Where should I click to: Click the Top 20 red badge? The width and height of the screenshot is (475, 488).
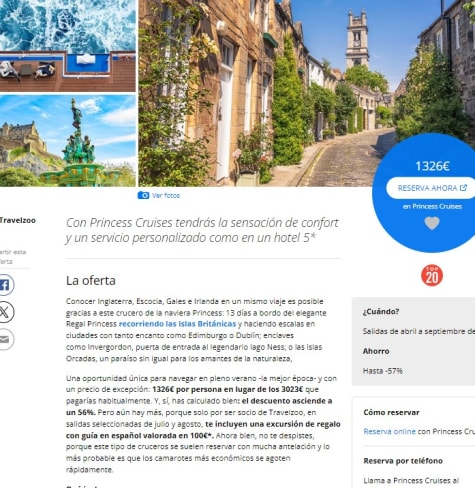432,276
